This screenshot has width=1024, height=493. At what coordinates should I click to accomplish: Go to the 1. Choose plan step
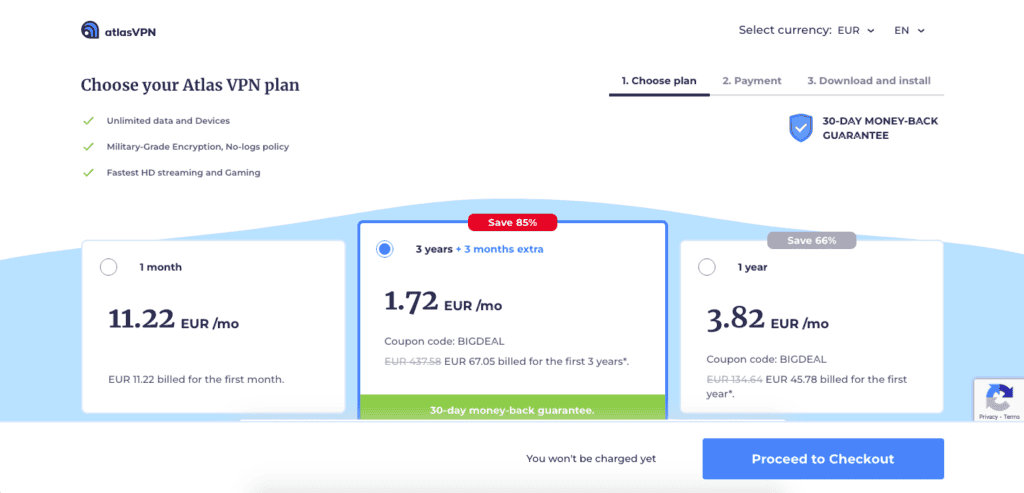click(659, 81)
